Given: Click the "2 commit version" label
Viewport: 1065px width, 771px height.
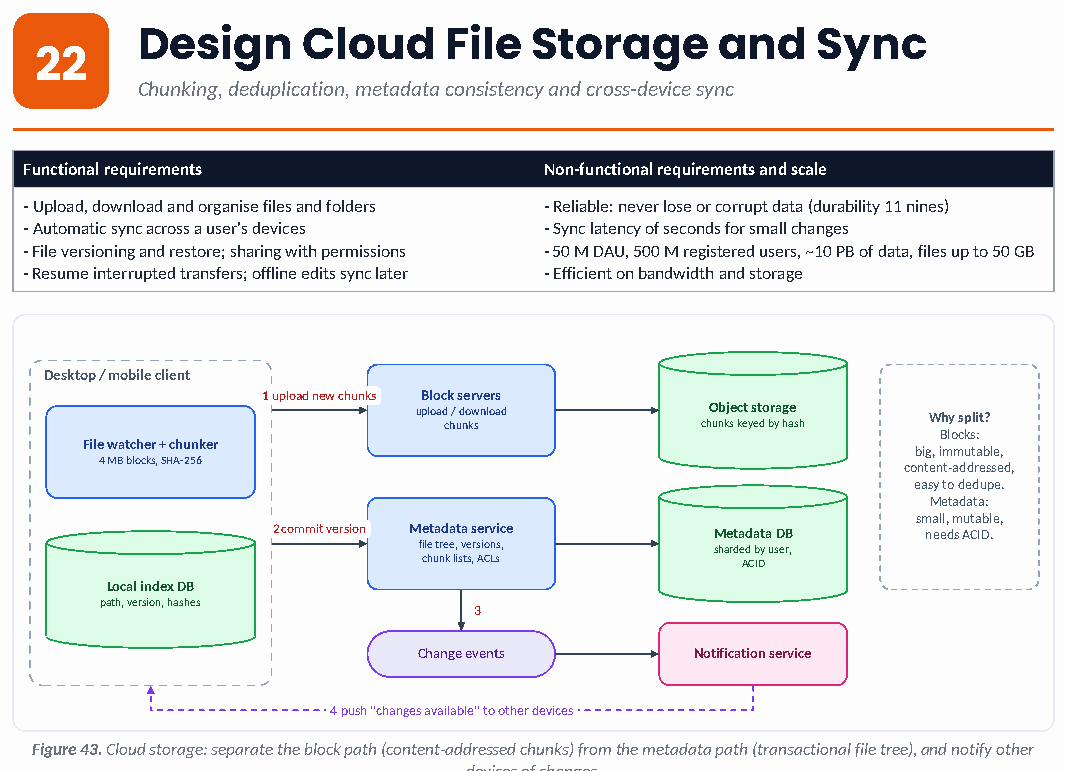Looking at the screenshot, I should tap(319, 528).
